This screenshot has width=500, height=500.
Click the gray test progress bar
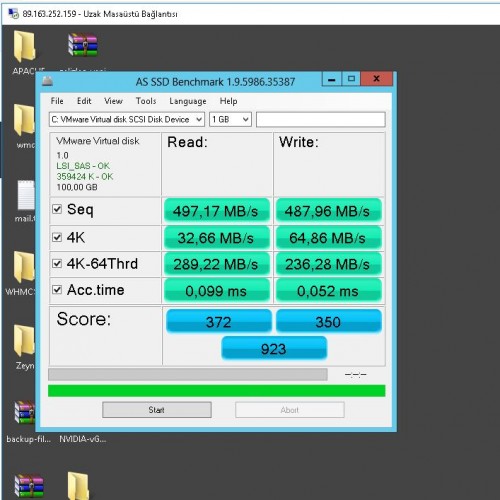(x=188, y=374)
